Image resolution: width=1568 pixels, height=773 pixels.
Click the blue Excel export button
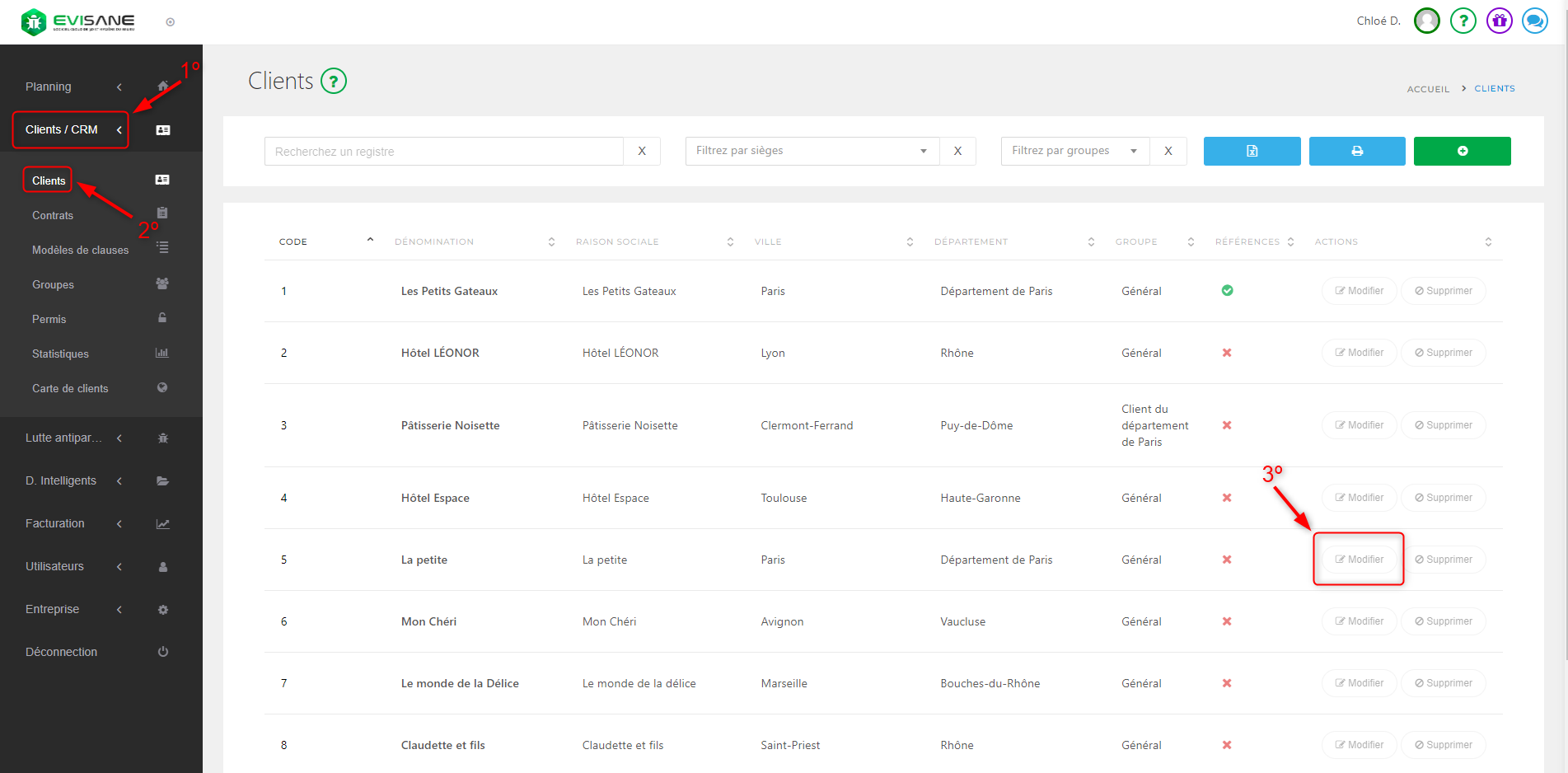[1252, 151]
